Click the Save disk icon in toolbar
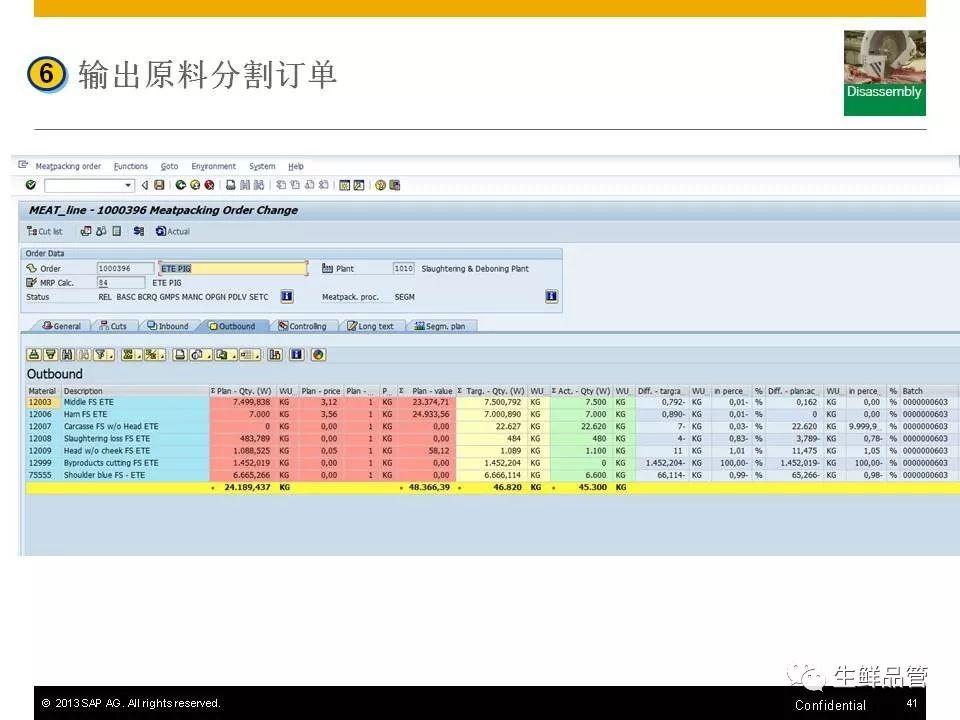The image size is (960, 720). [x=159, y=185]
